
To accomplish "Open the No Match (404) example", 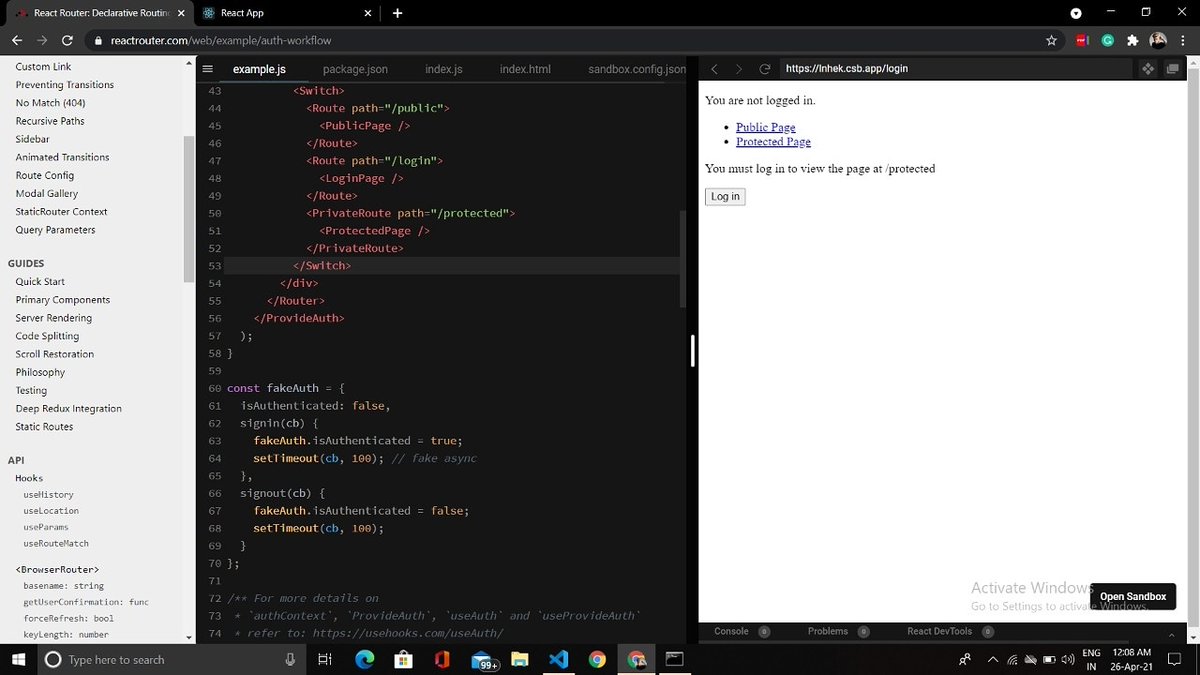I will tap(50, 103).
